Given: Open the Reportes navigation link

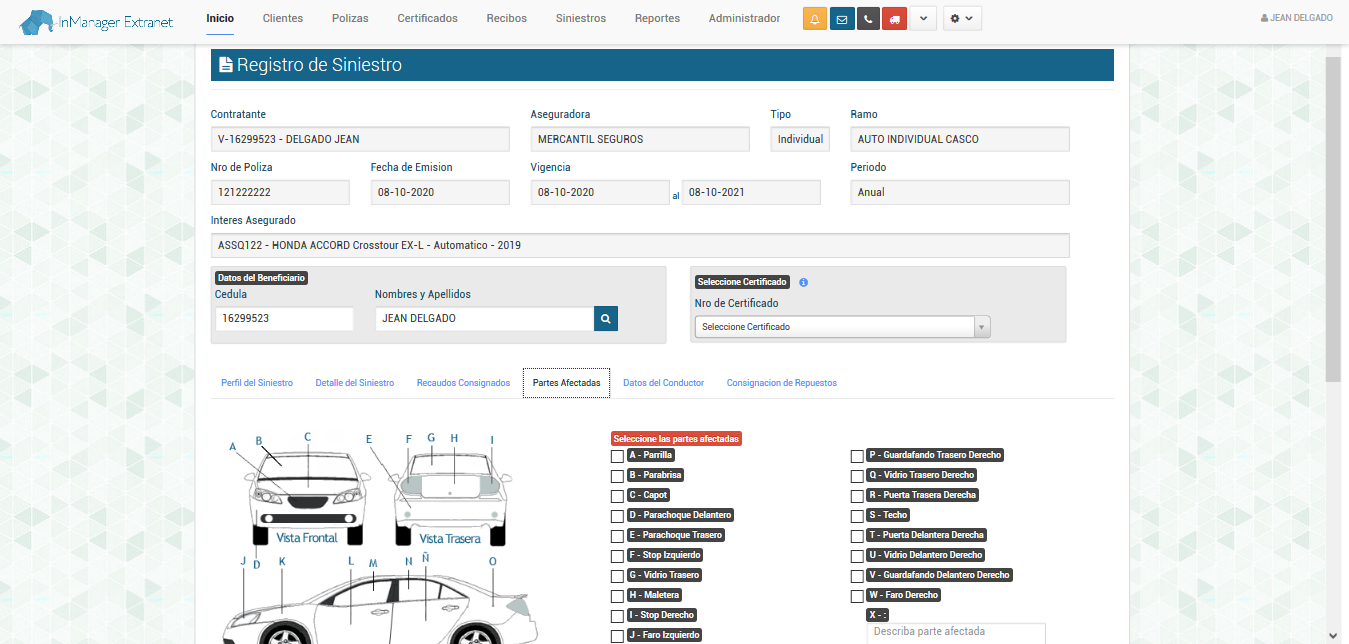Looking at the screenshot, I should tap(657, 18).
